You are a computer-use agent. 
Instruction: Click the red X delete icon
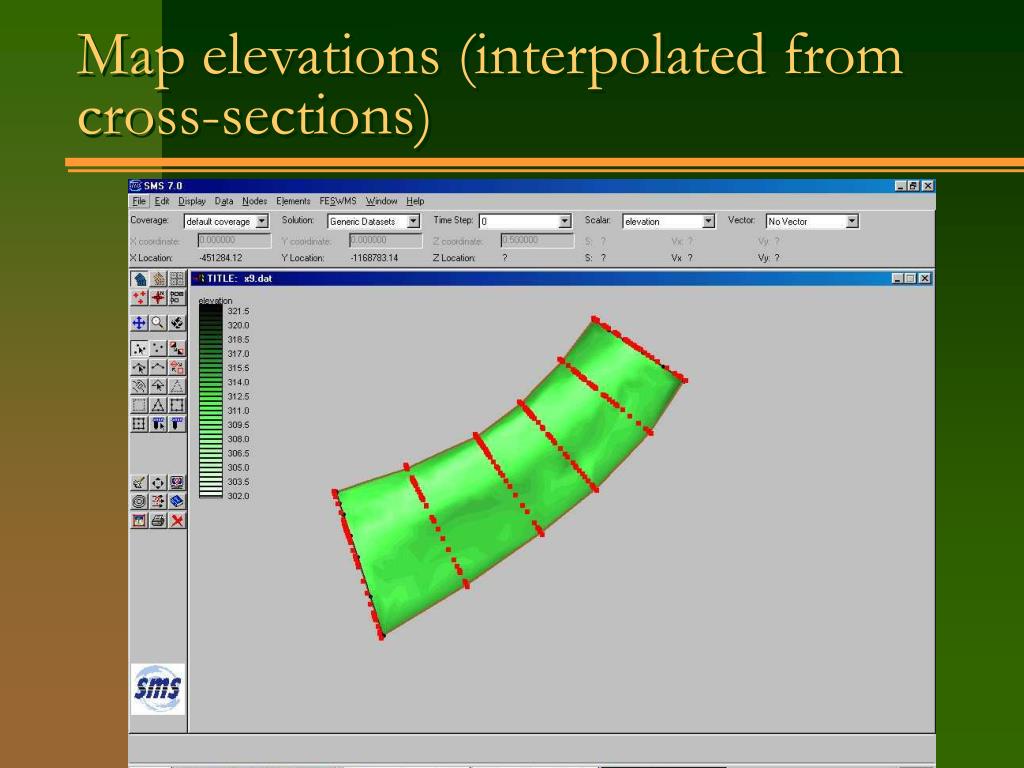click(x=176, y=520)
